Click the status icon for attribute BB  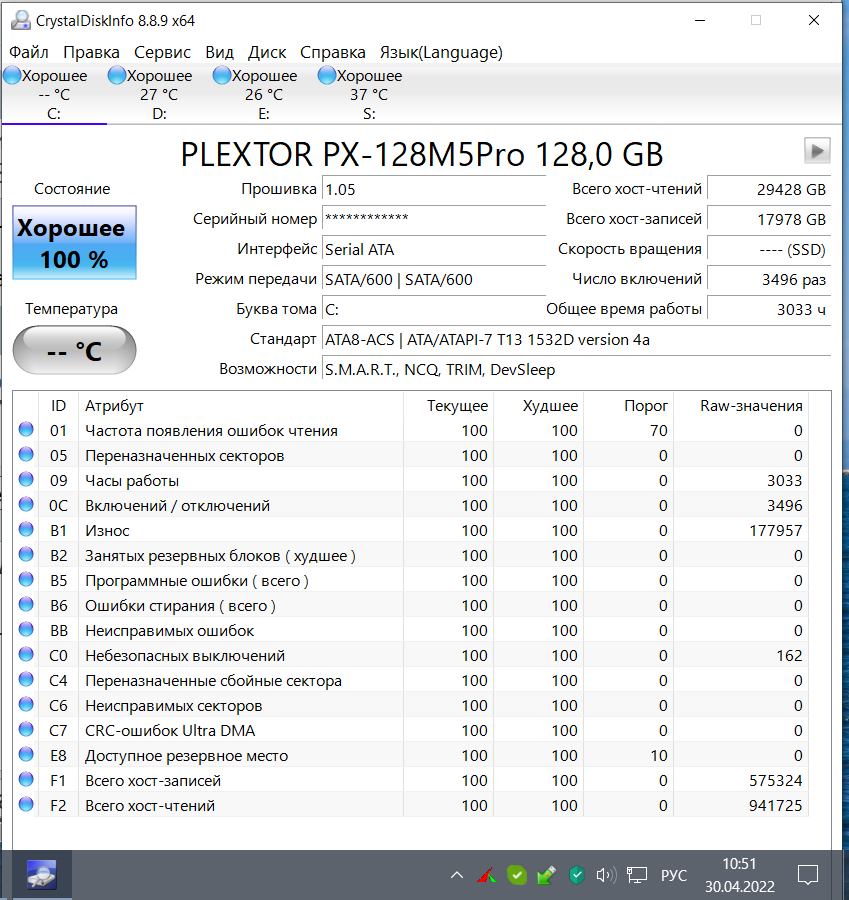pyautogui.click(x=26, y=629)
